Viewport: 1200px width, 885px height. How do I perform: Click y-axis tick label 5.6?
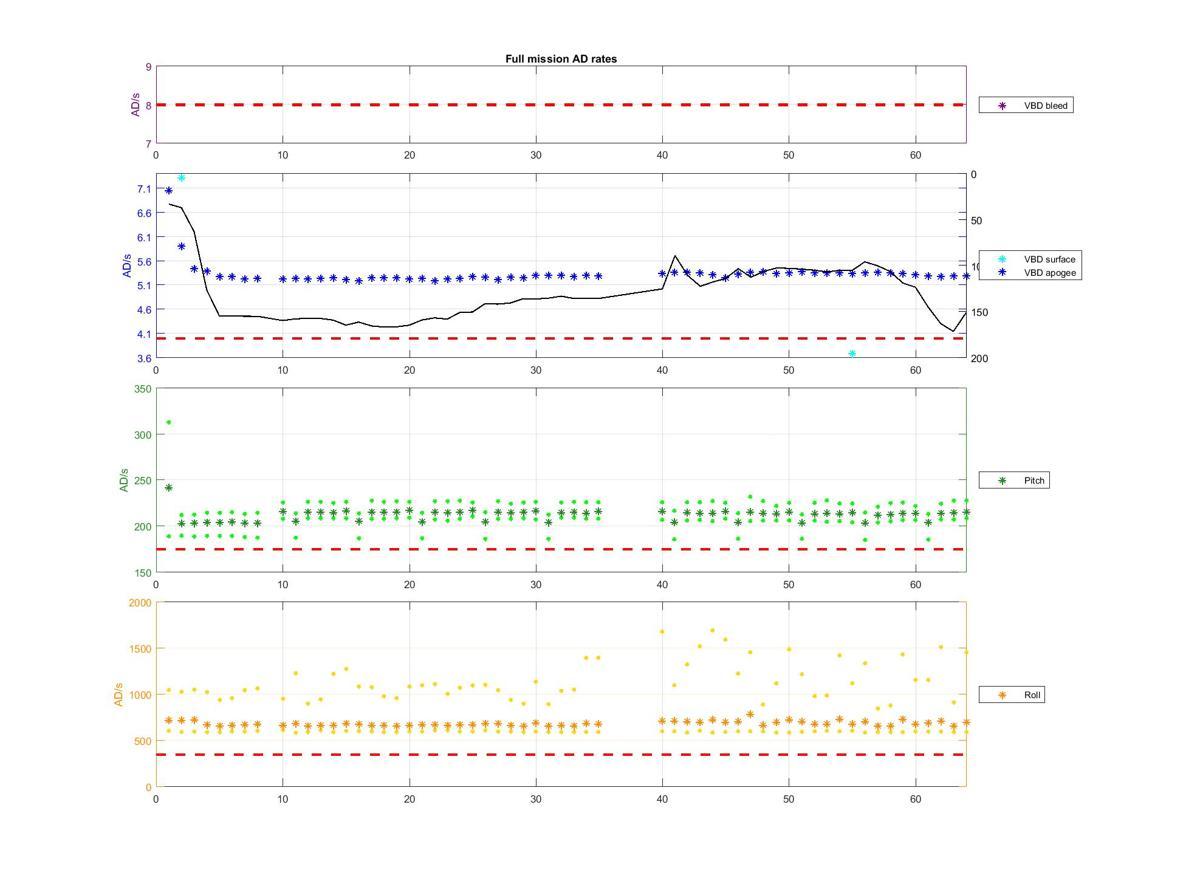(144, 262)
